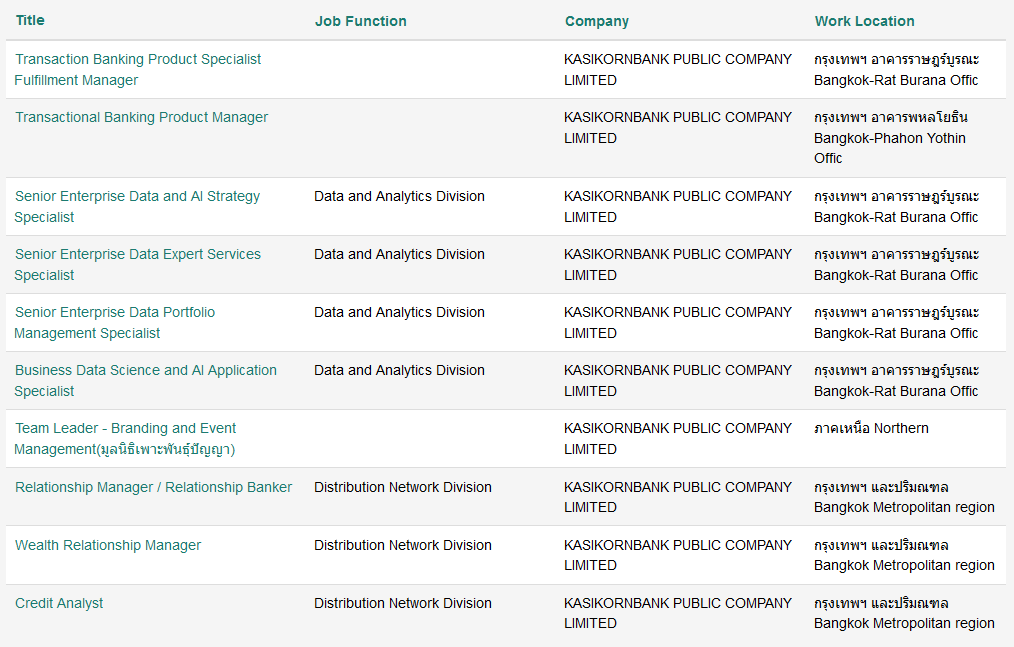Select work location in Fulfillment Manager row

(x=896, y=70)
